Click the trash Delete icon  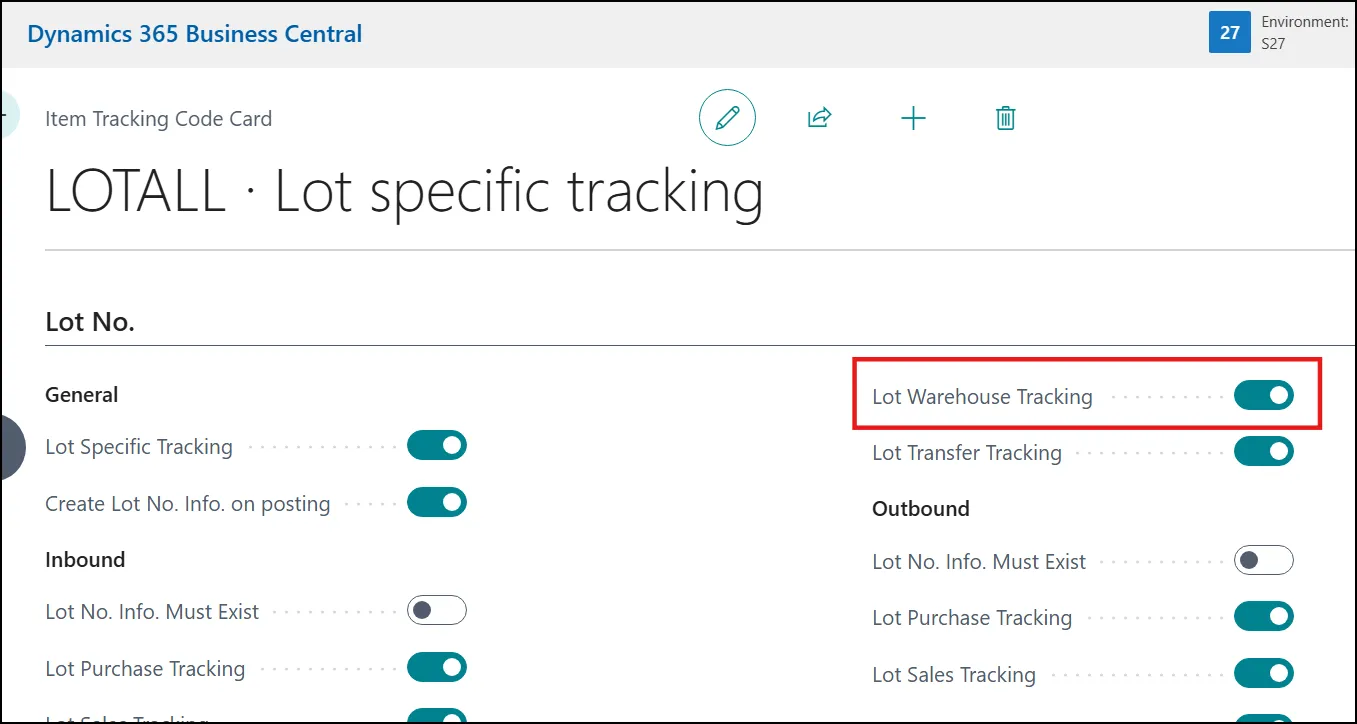tap(1006, 118)
